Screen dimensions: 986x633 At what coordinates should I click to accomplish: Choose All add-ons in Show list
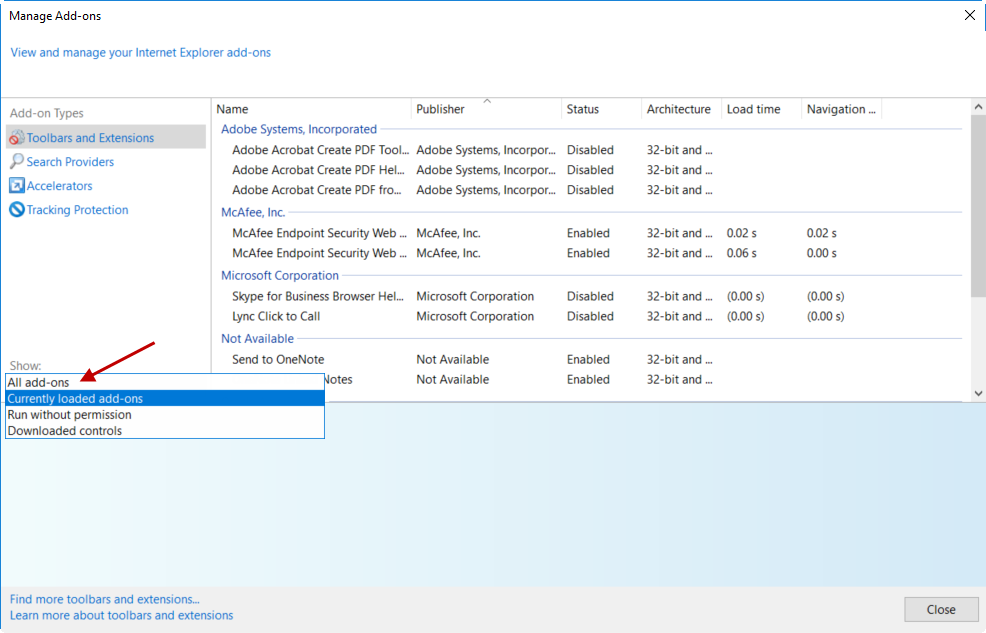coord(165,382)
